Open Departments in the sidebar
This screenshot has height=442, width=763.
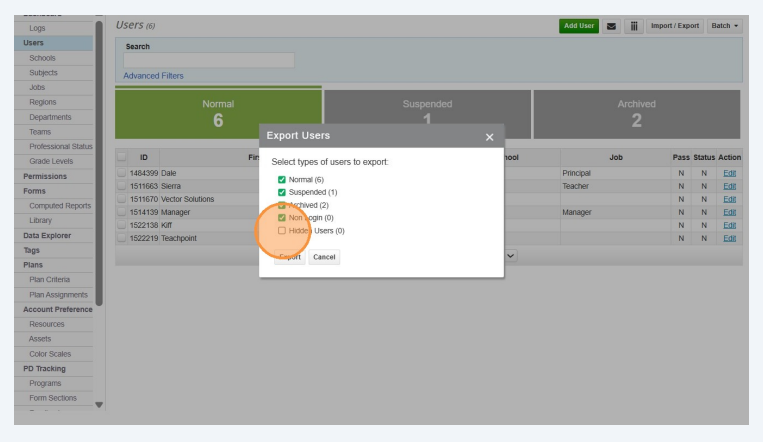(50, 117)
